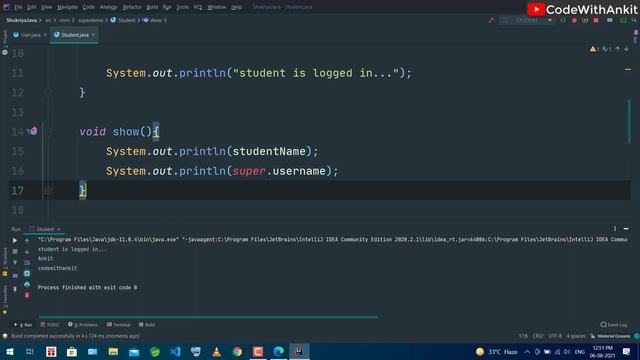Screen dimensions: 640x360
Task: Click the Search Everywhere magnifier icon
Action: [634, 20]
